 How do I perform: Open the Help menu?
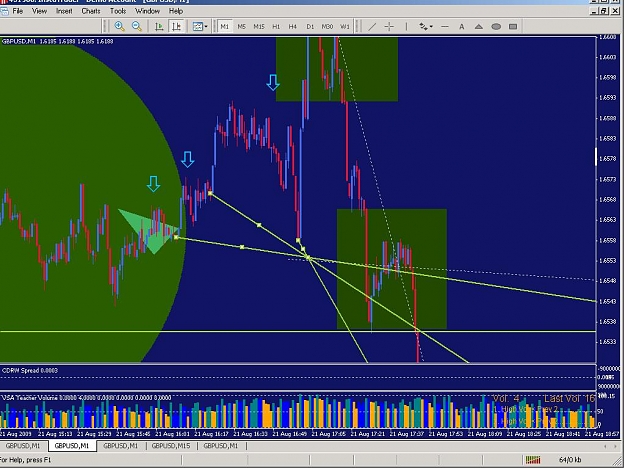pyautogui.click(x=176, y=11)
